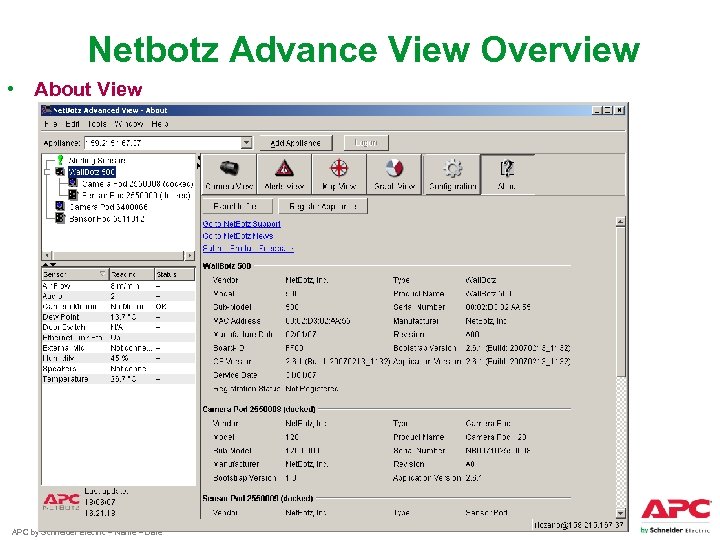This screenshot has height=540, width=720.
Task: Collapse the WallBotz 500 tree node
Action: tap(47, 172)
